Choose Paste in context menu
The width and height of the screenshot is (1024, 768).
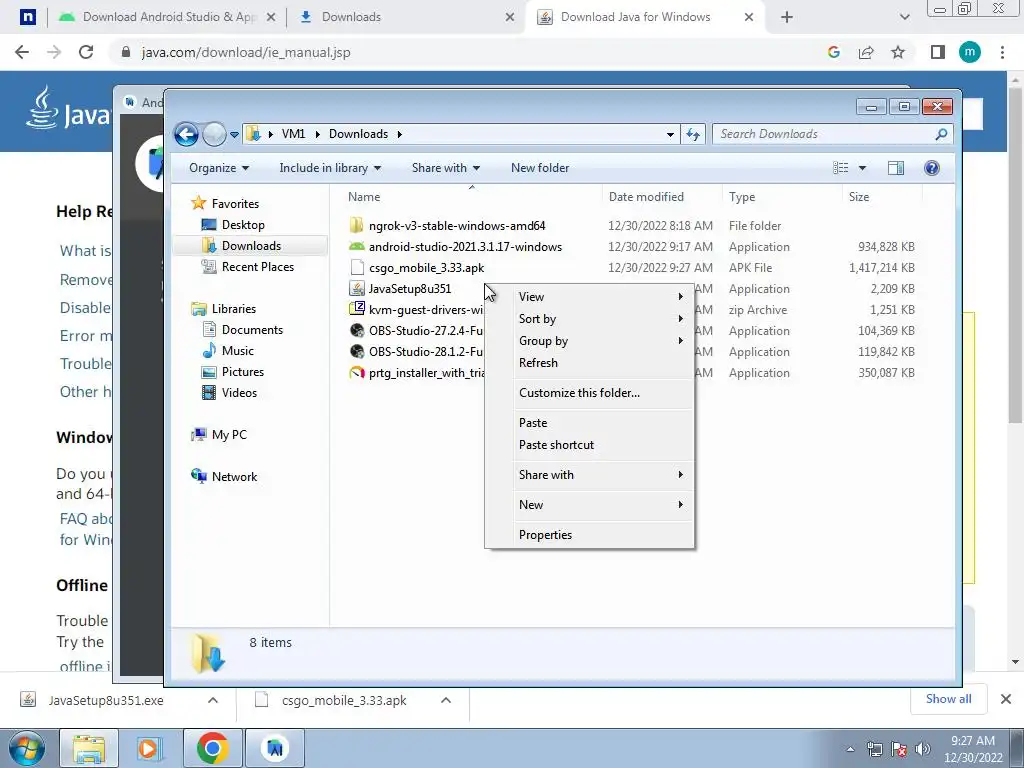point(589,423)
